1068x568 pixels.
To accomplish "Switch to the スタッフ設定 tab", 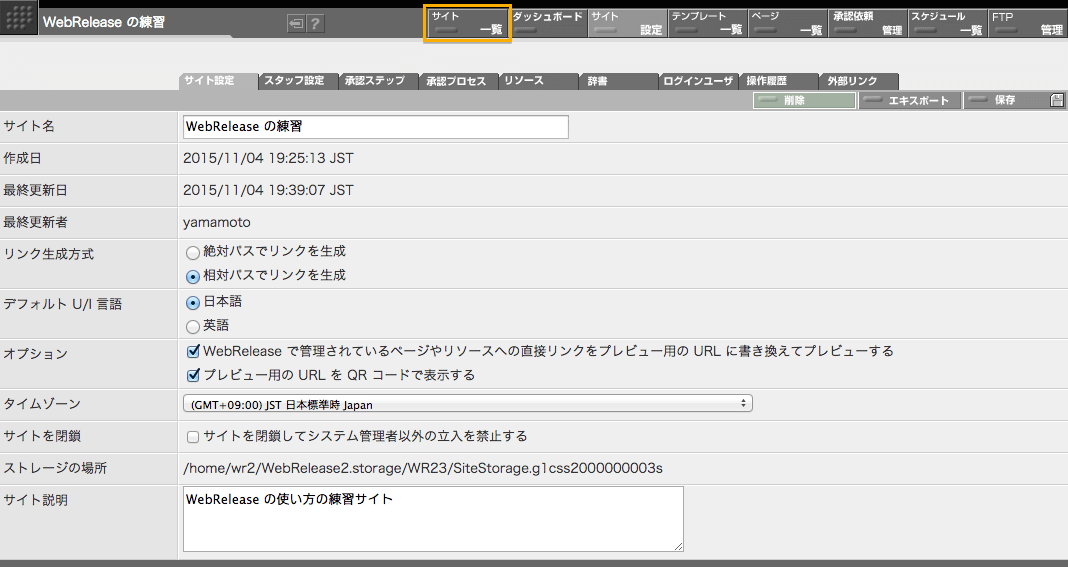I will (x=298, y=80).
